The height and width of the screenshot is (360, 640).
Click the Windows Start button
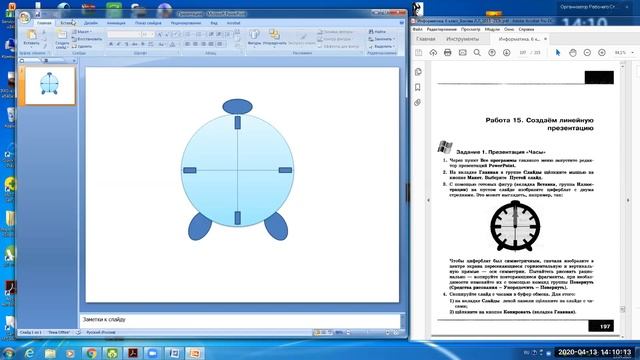(8, 353)
